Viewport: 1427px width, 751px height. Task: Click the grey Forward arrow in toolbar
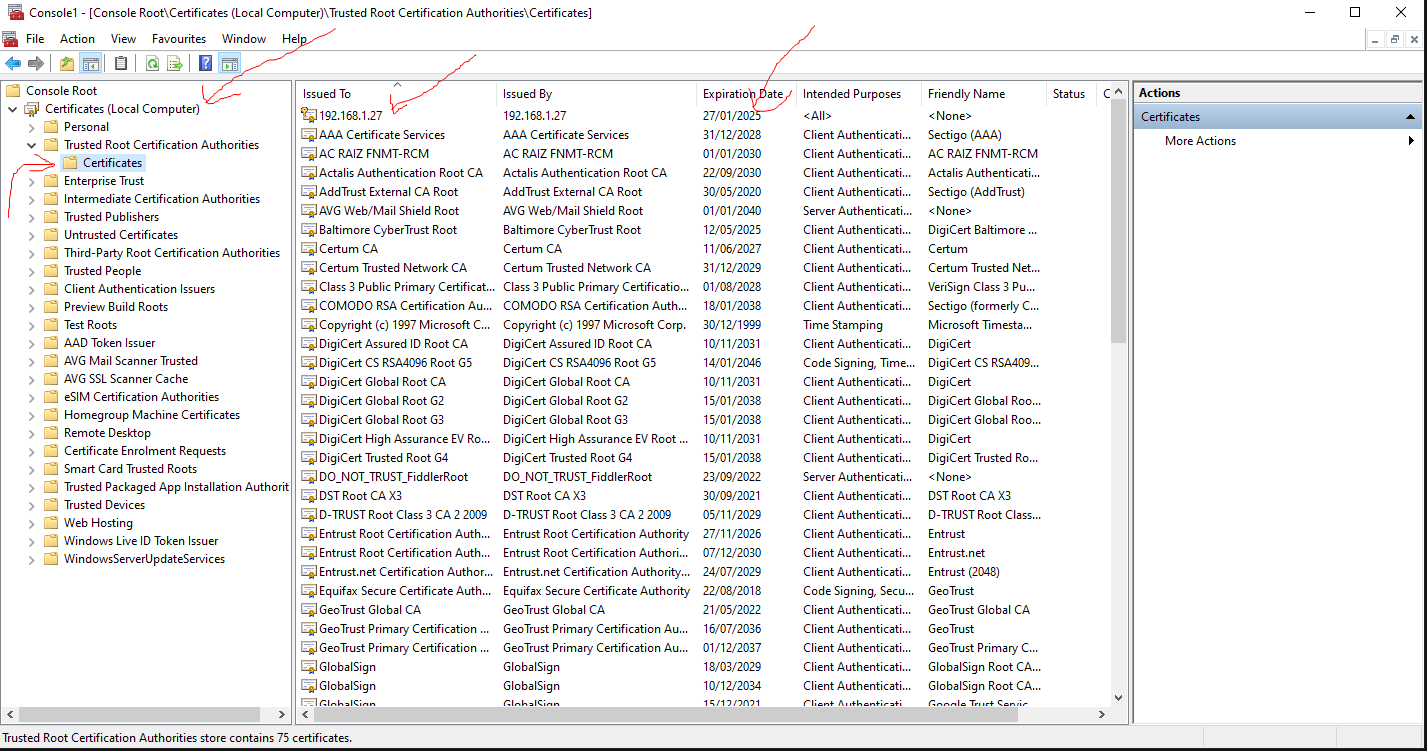coord(36,64)
